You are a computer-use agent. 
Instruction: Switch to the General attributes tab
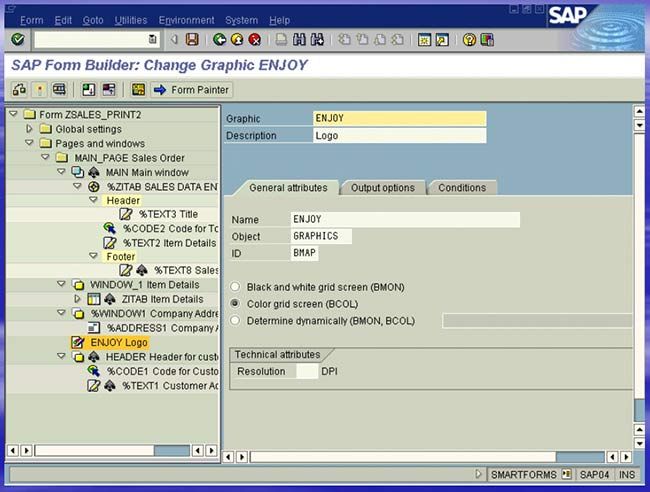point(288,188)
